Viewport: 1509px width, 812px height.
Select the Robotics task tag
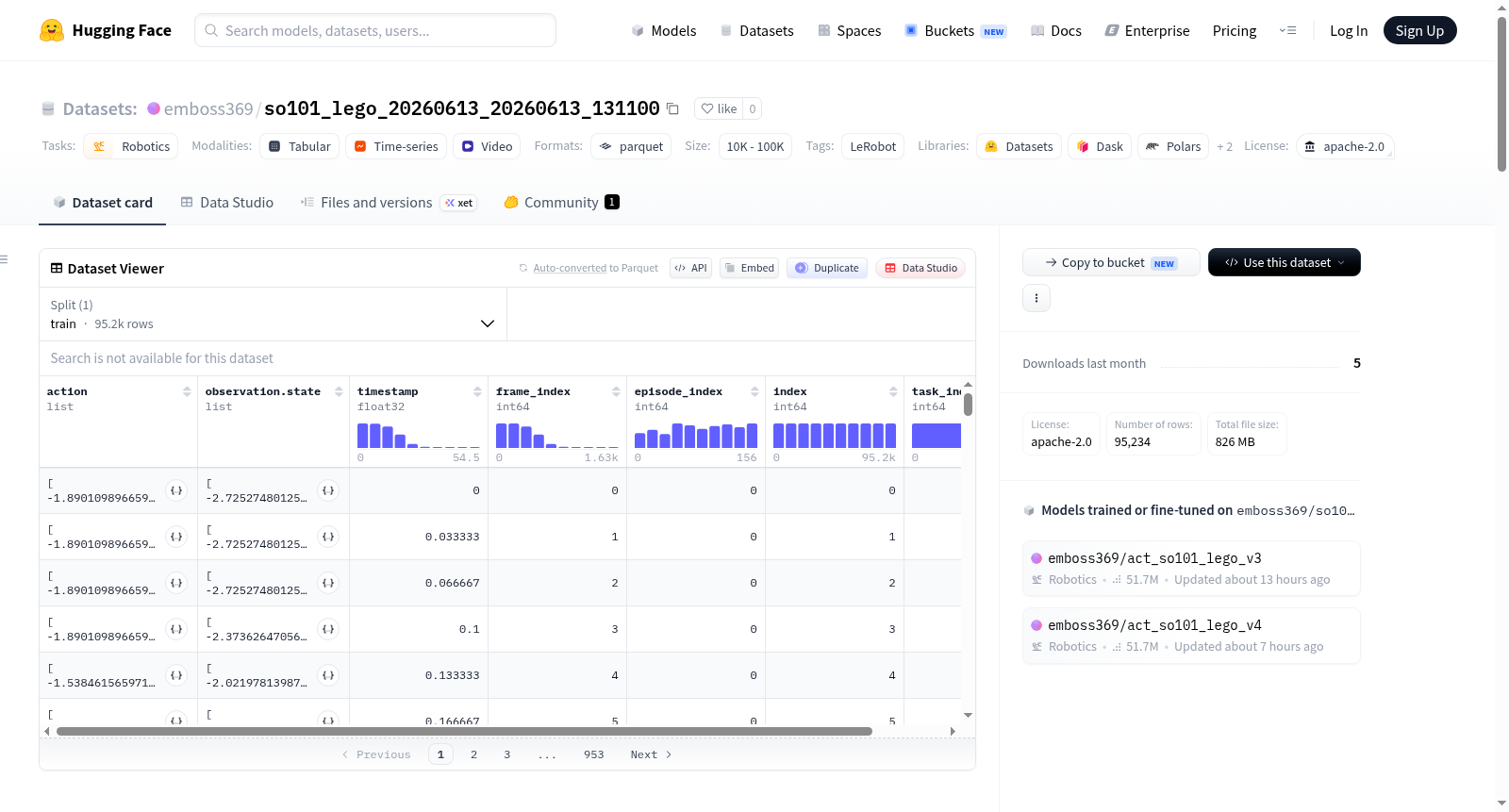coord(131,146)
